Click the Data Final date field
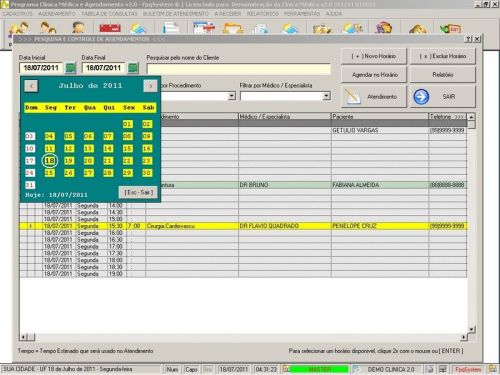500x375 pixels. 104,68
